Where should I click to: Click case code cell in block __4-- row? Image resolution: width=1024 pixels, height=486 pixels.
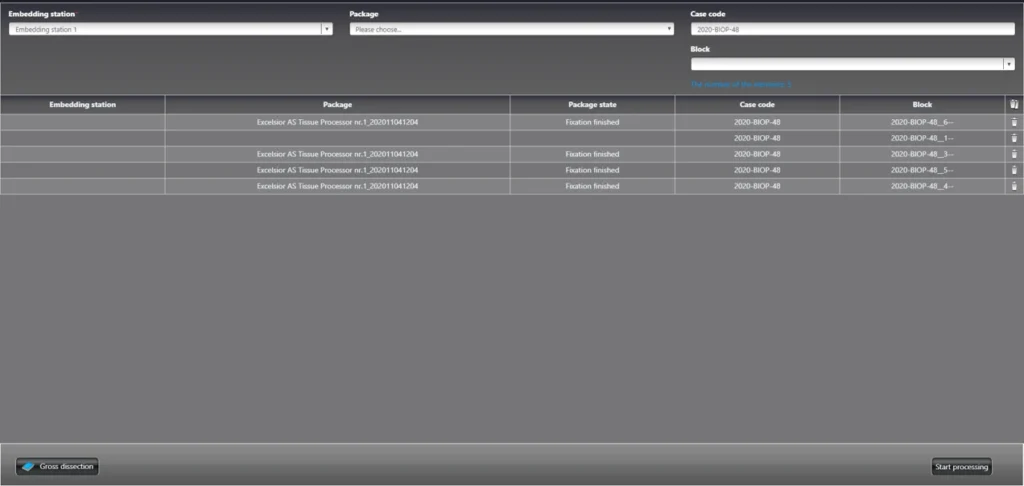pyautogui.click(x=757, y=186)
